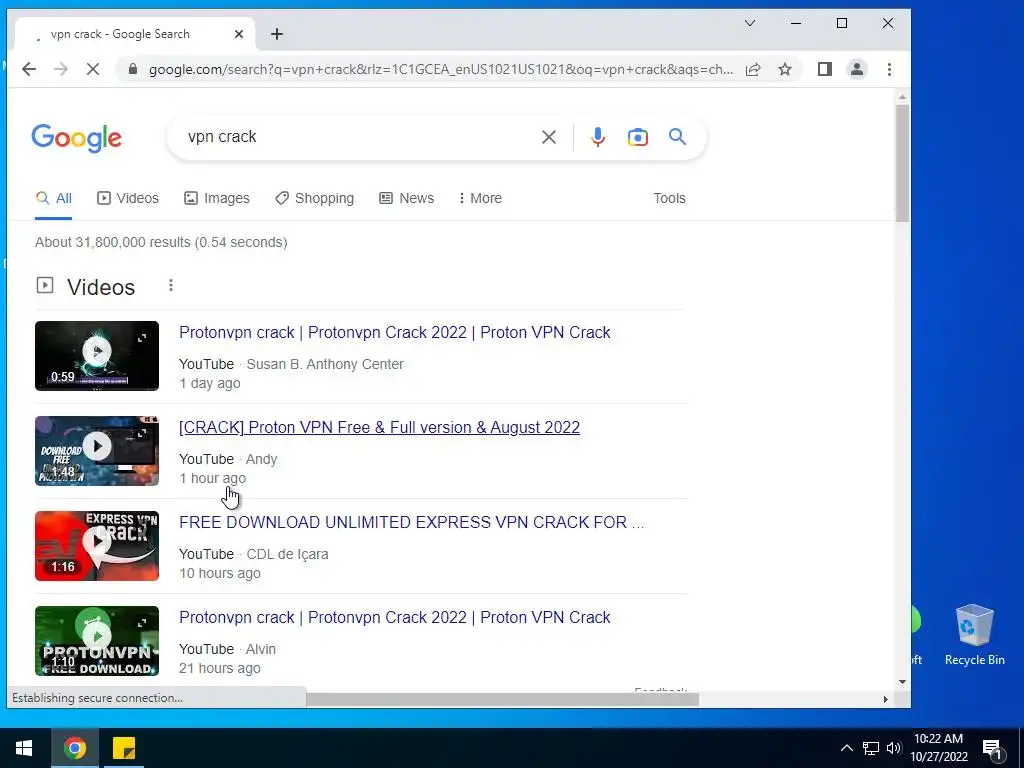
Task: Open a new browser tab
Action: click(x=277, y=34)
